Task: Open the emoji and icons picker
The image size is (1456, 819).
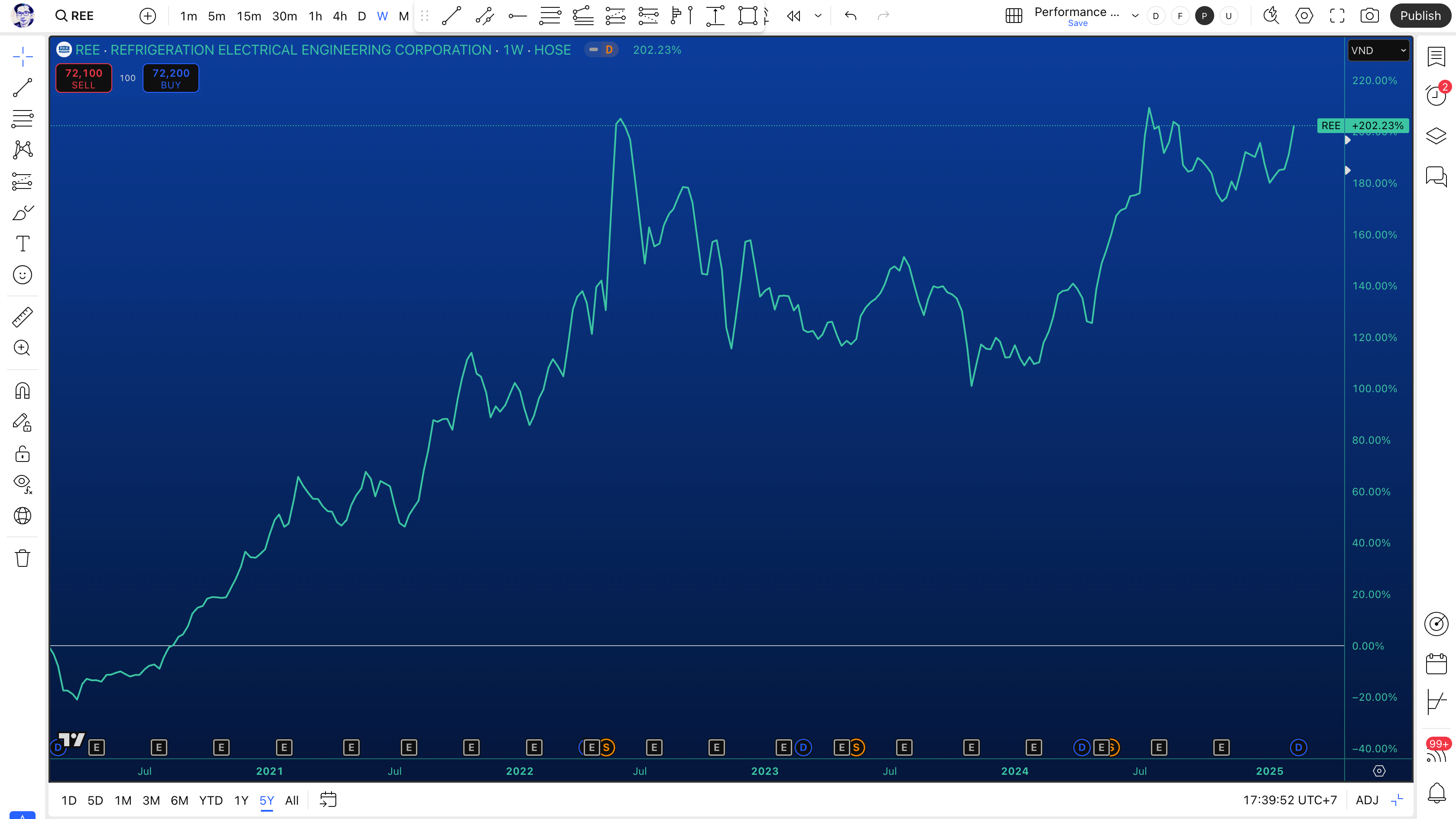Action: coord(23,275)
